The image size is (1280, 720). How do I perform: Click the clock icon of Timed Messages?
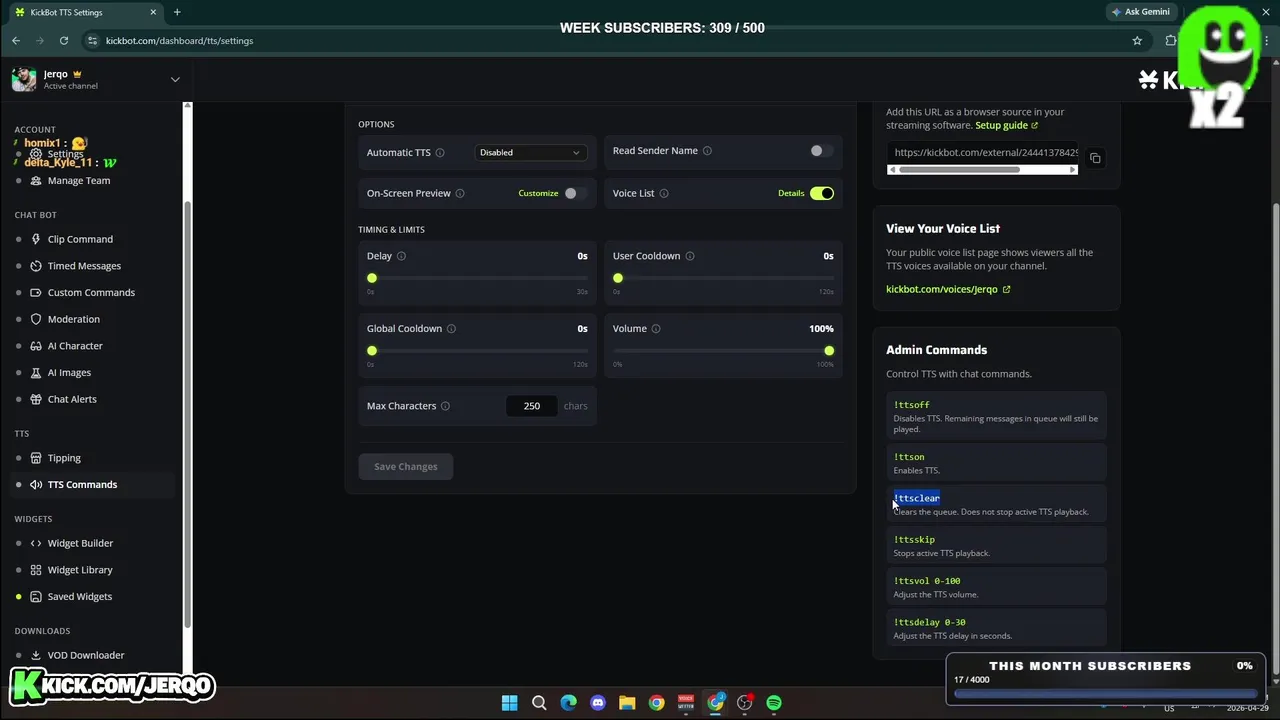tap(36, 266)
